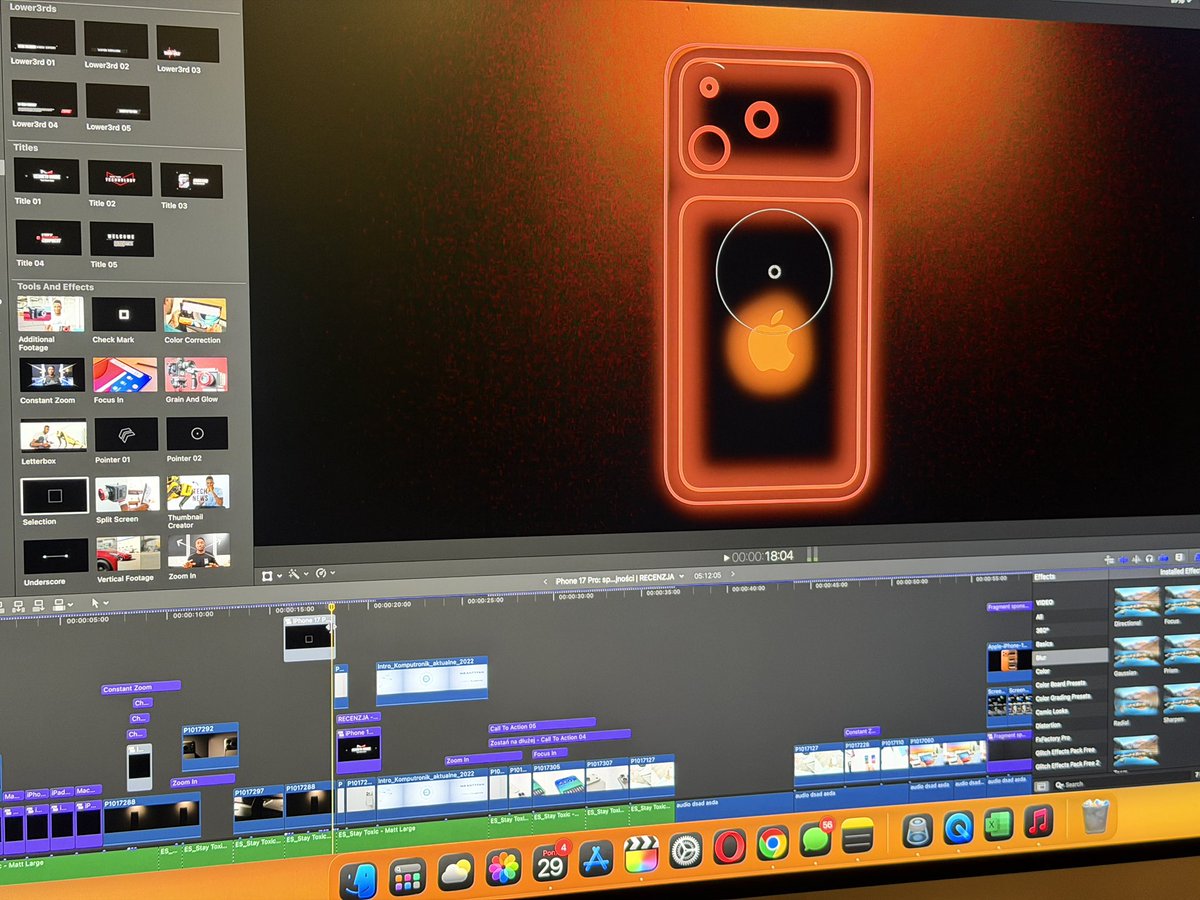Launch Opera browser from the Dock
This screenshot has width=1200, height=900.
point(729,847)
